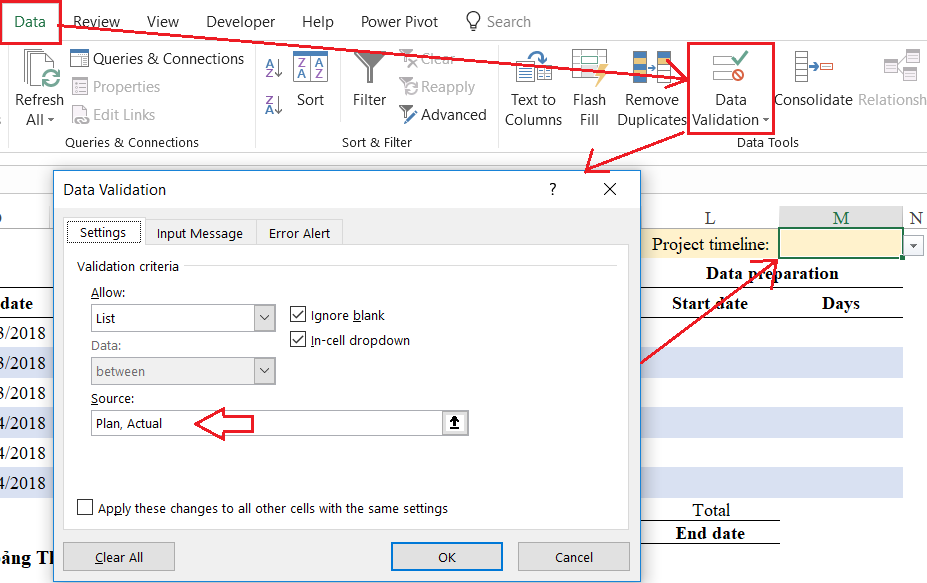Switch to the View ribbon tab

(x=163, y=22)
